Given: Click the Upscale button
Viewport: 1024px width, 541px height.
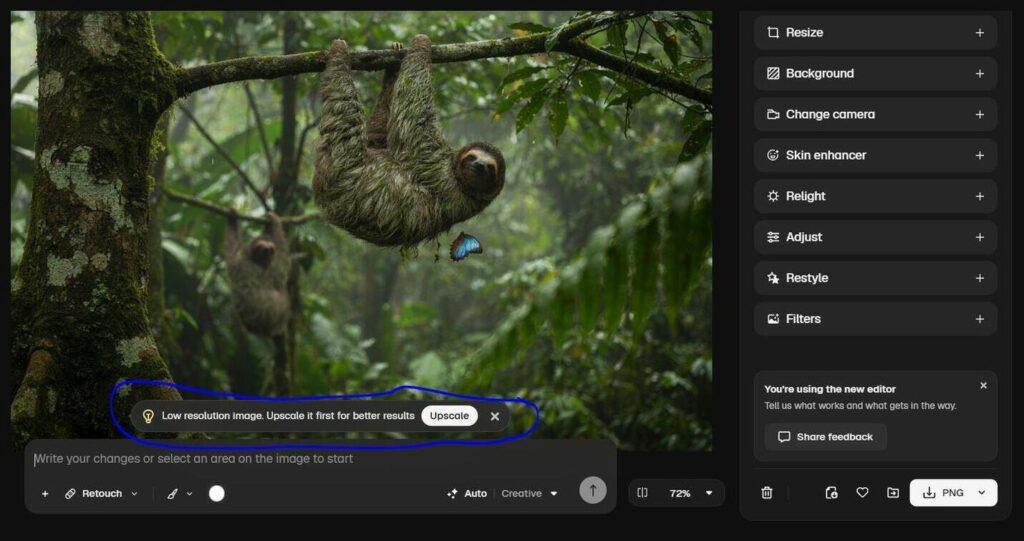Looking at the screenshot, I should pos(449,416).
